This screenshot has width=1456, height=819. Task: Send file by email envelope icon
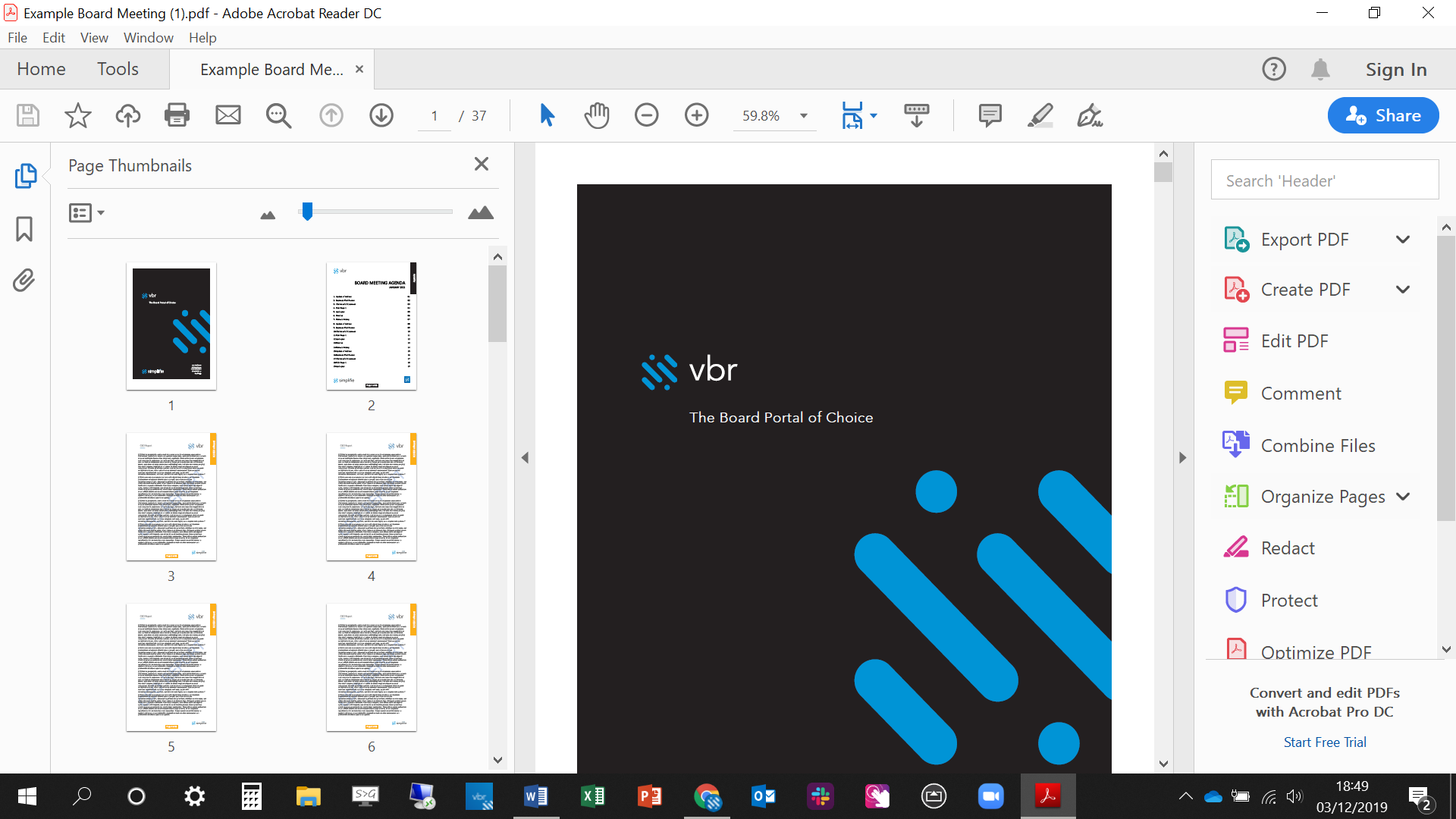click(x=227, y=115)
